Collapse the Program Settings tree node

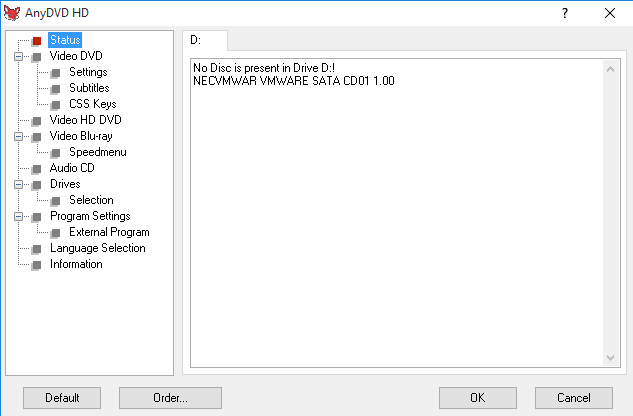[x=18, y=216]
